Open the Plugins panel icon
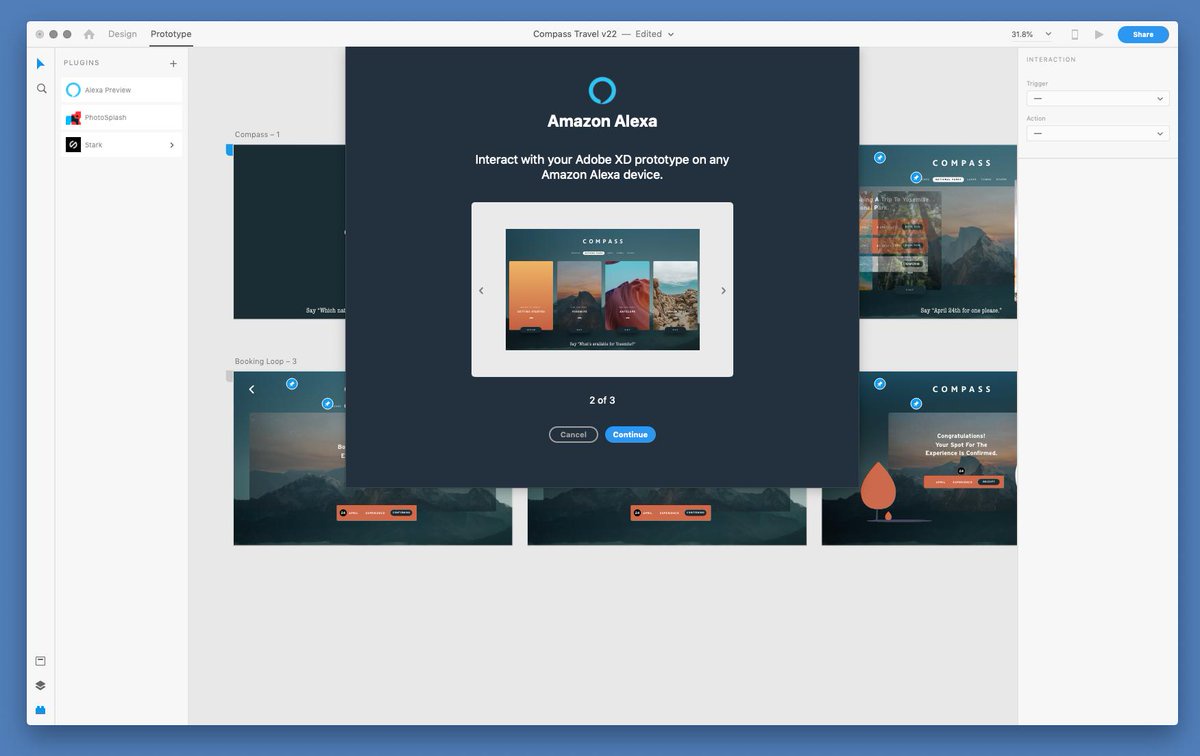Viewport: 1200px width, 756px height. coord(41,710)
